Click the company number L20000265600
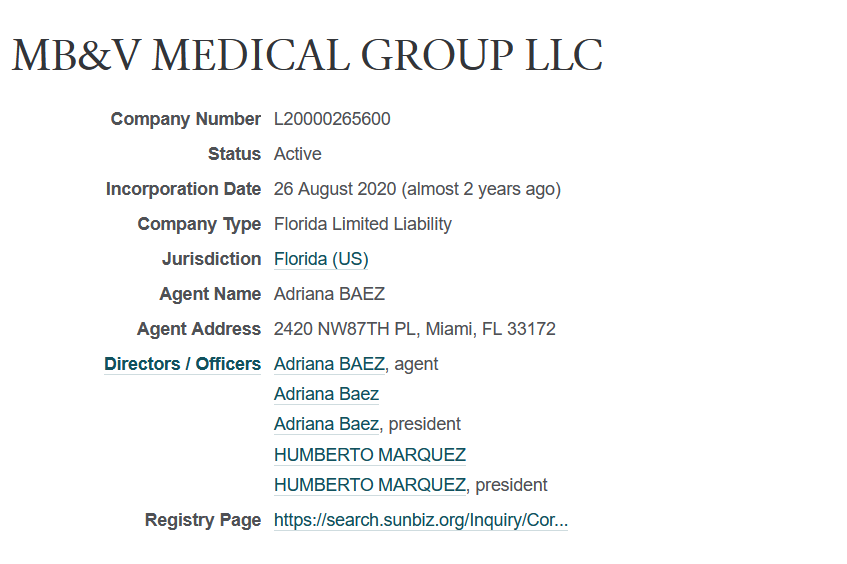 coord(332,119)
